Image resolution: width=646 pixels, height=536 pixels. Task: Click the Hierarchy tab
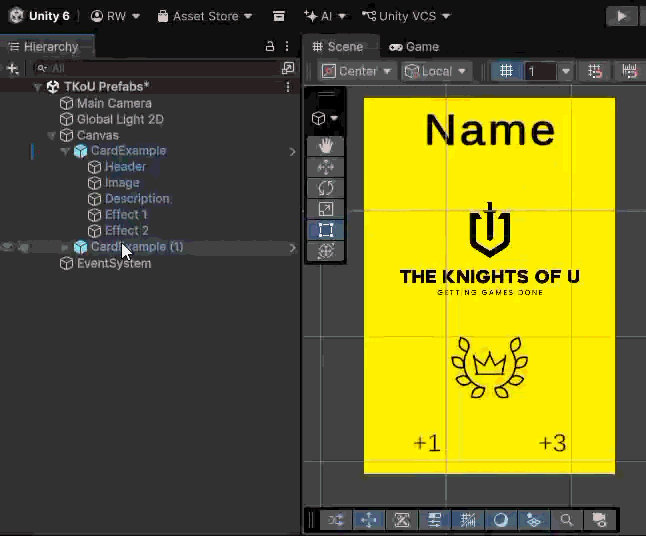[x=46, y=47]
